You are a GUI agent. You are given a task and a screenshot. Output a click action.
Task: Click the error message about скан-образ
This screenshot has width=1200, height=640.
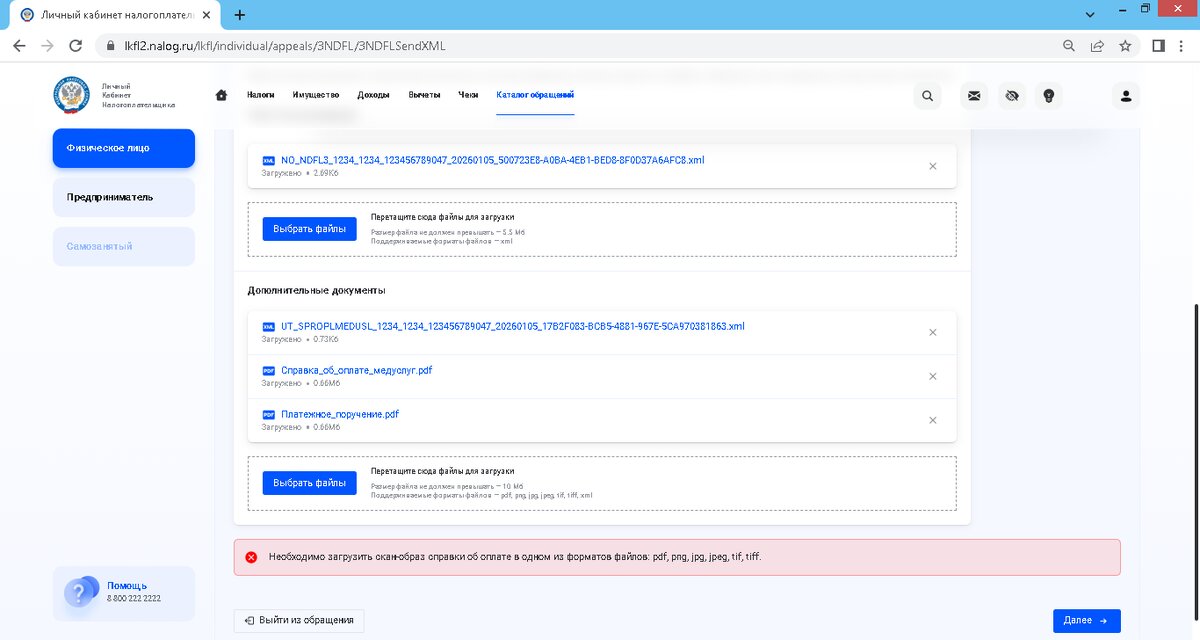[x=515, y=557]
